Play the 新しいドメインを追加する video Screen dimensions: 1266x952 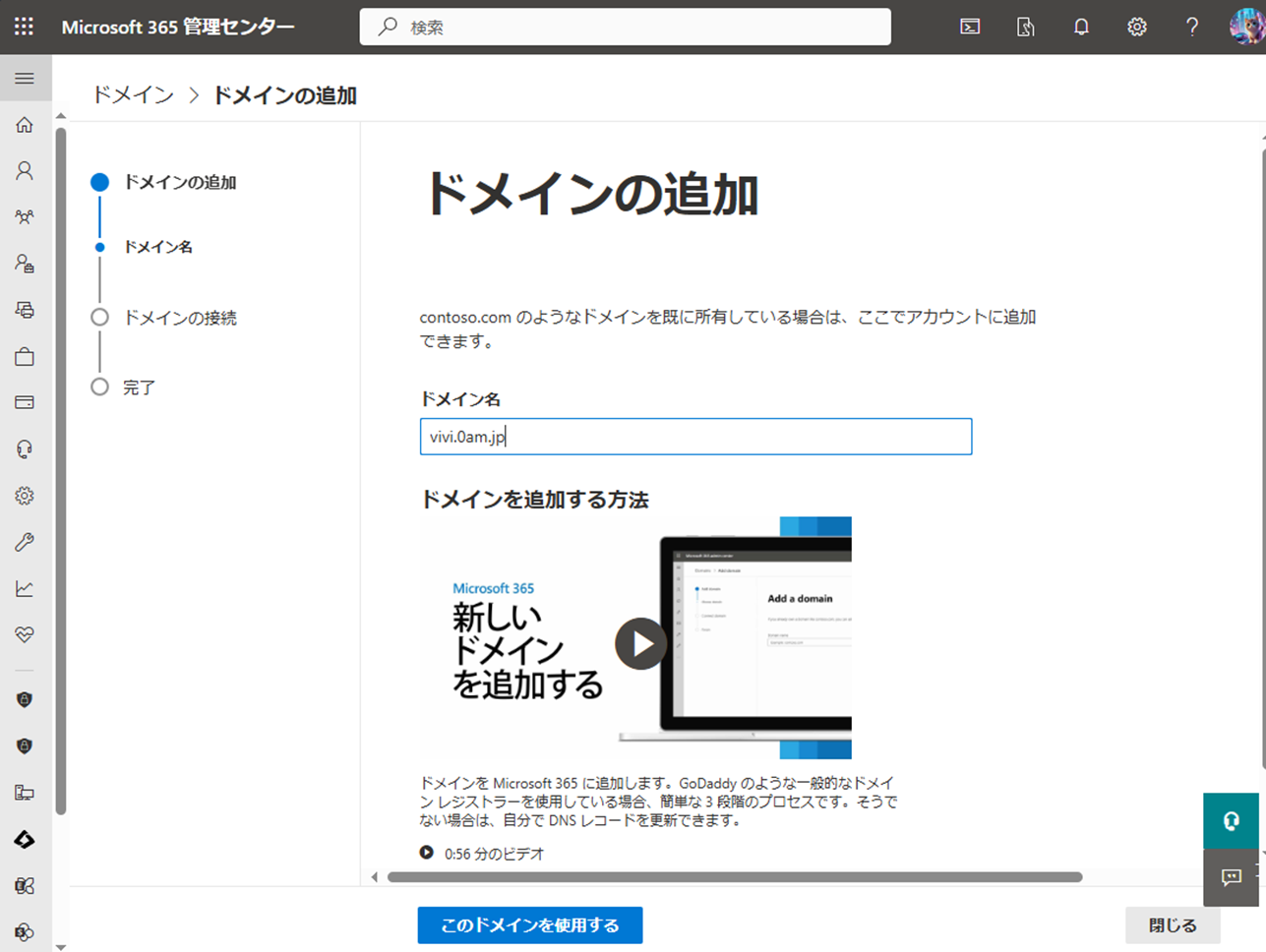point(641,643)
